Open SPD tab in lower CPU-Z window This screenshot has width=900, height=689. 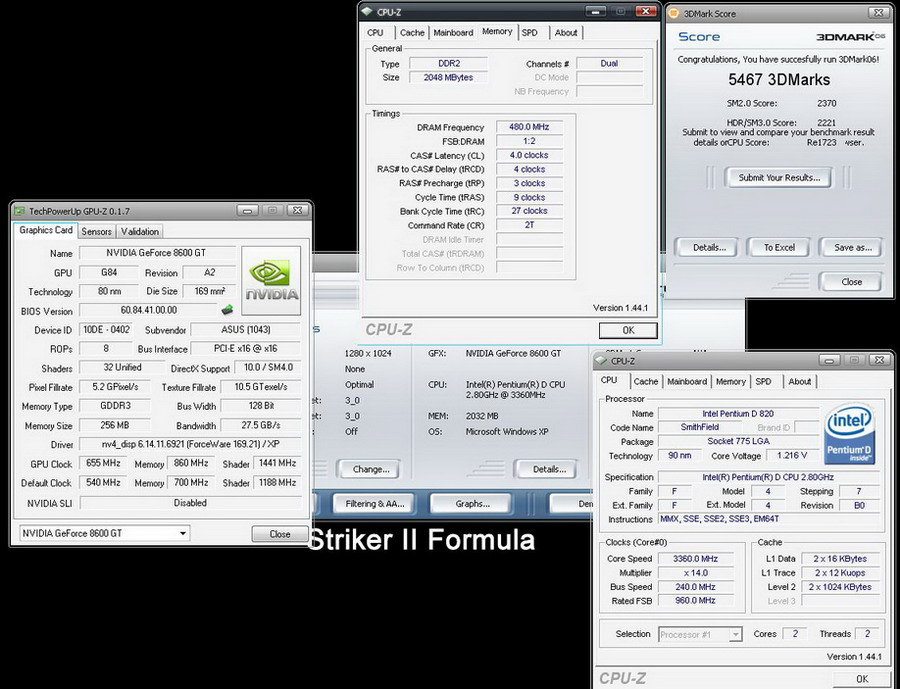point(763,381)
